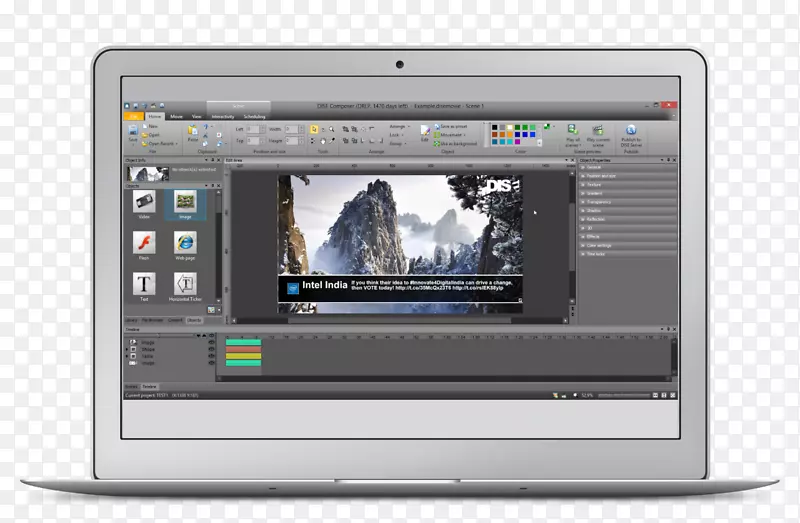800x523 pixels.
Task: Switch to the File Browser panel tab
Action: pos(152,320)
